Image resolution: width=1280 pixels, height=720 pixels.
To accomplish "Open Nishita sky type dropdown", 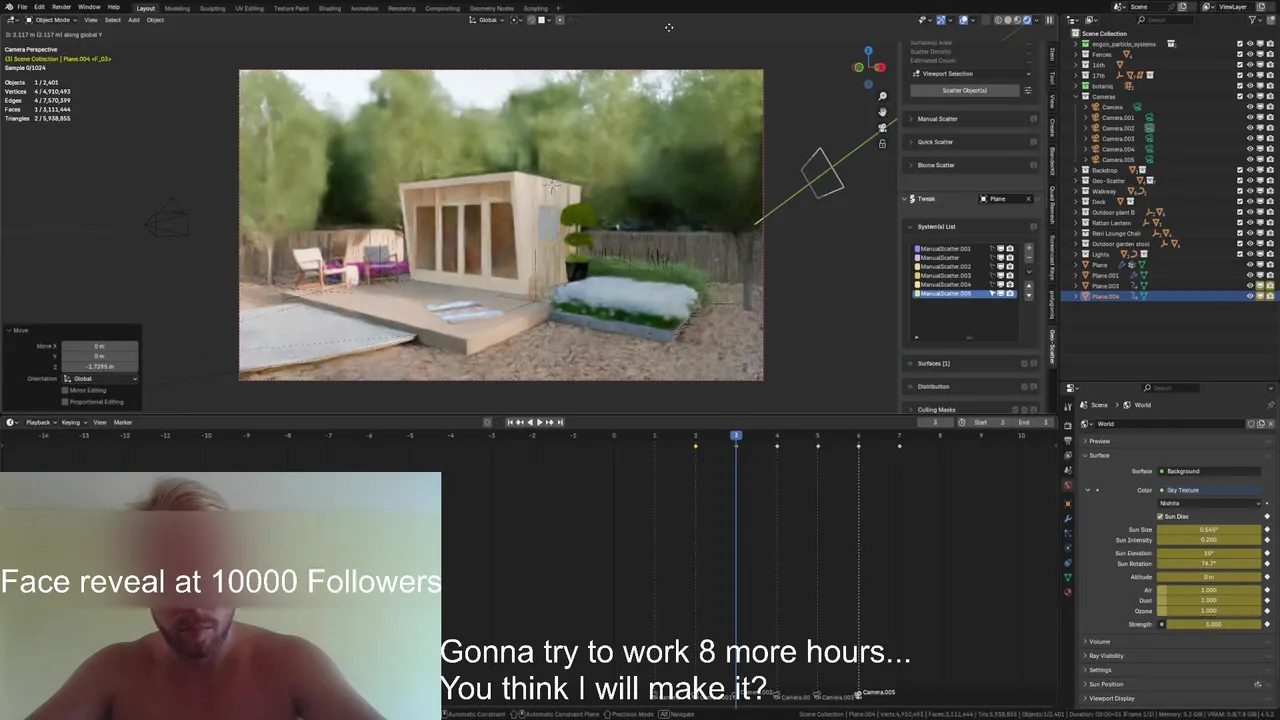I will (x=1209, y=503).
